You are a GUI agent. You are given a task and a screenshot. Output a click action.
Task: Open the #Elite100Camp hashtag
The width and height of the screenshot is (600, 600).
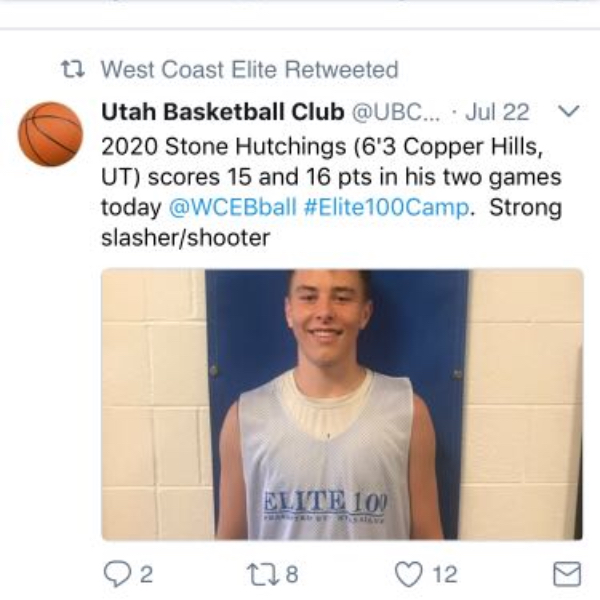386,208
